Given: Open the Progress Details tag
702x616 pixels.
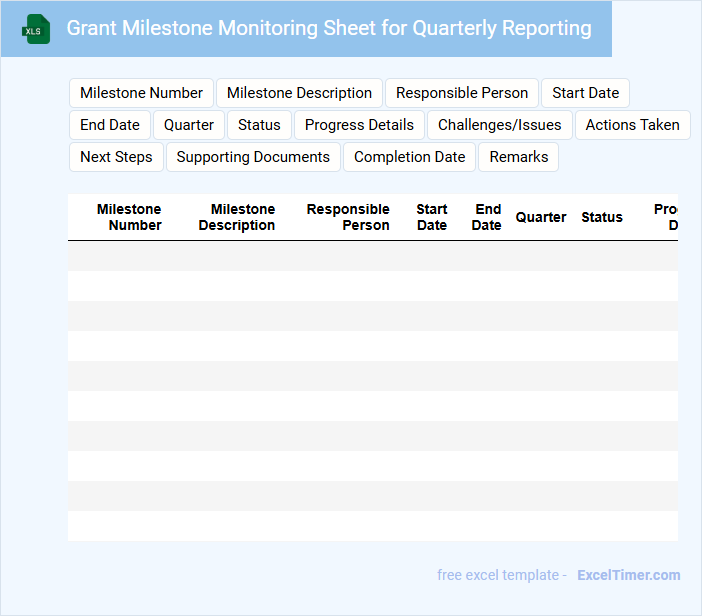Looking at the screenshot, I should coord(359,125).
